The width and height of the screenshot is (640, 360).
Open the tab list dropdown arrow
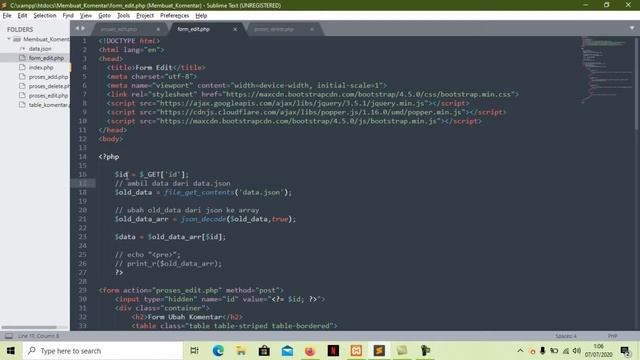tap(632, 28)
